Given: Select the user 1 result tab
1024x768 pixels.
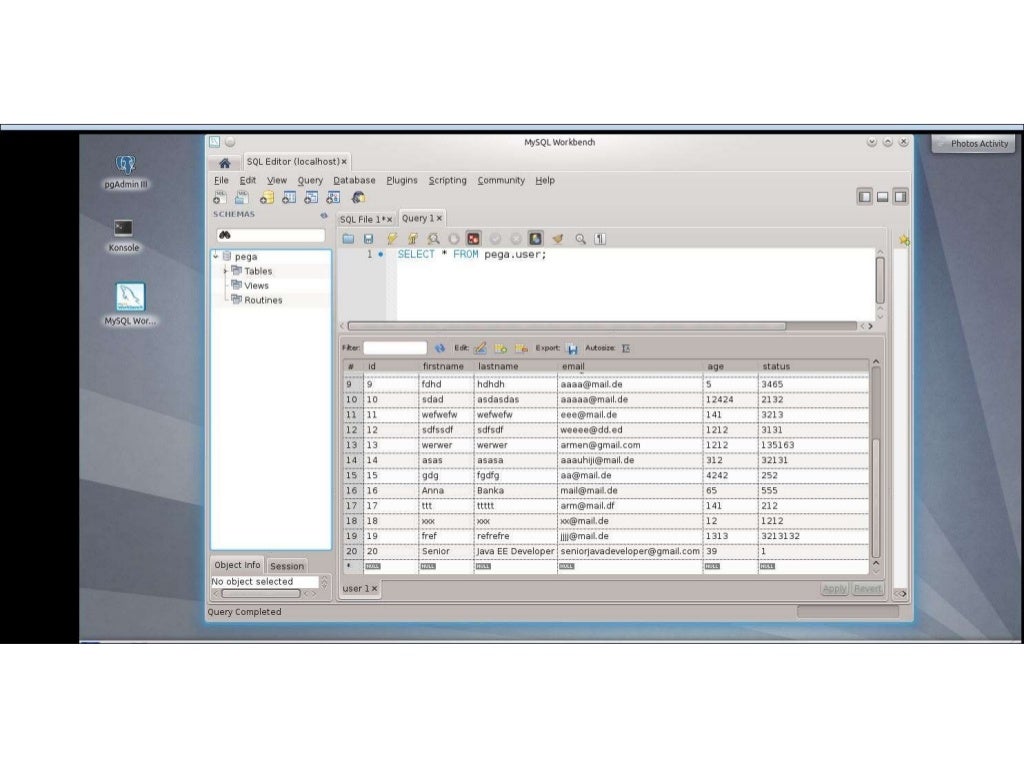Looking at the screenshot, I should pyautogui.click(x=359, y=588).
